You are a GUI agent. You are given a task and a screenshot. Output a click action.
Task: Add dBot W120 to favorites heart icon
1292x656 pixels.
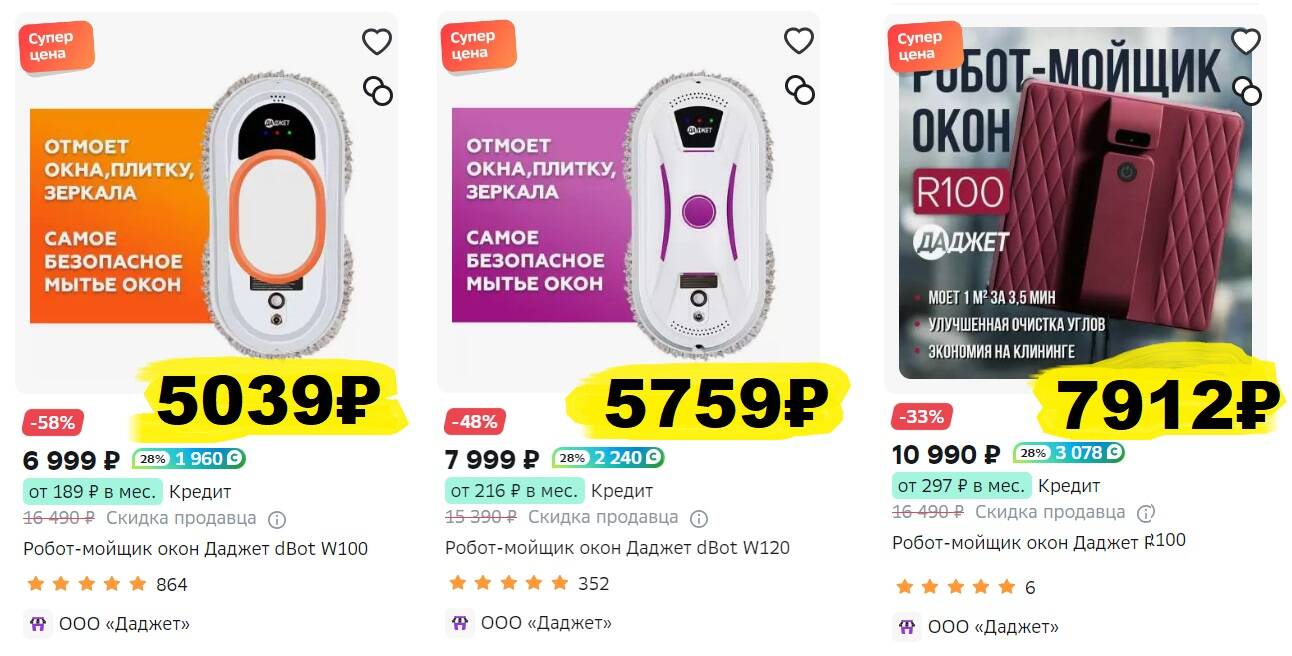click(798, 41)
